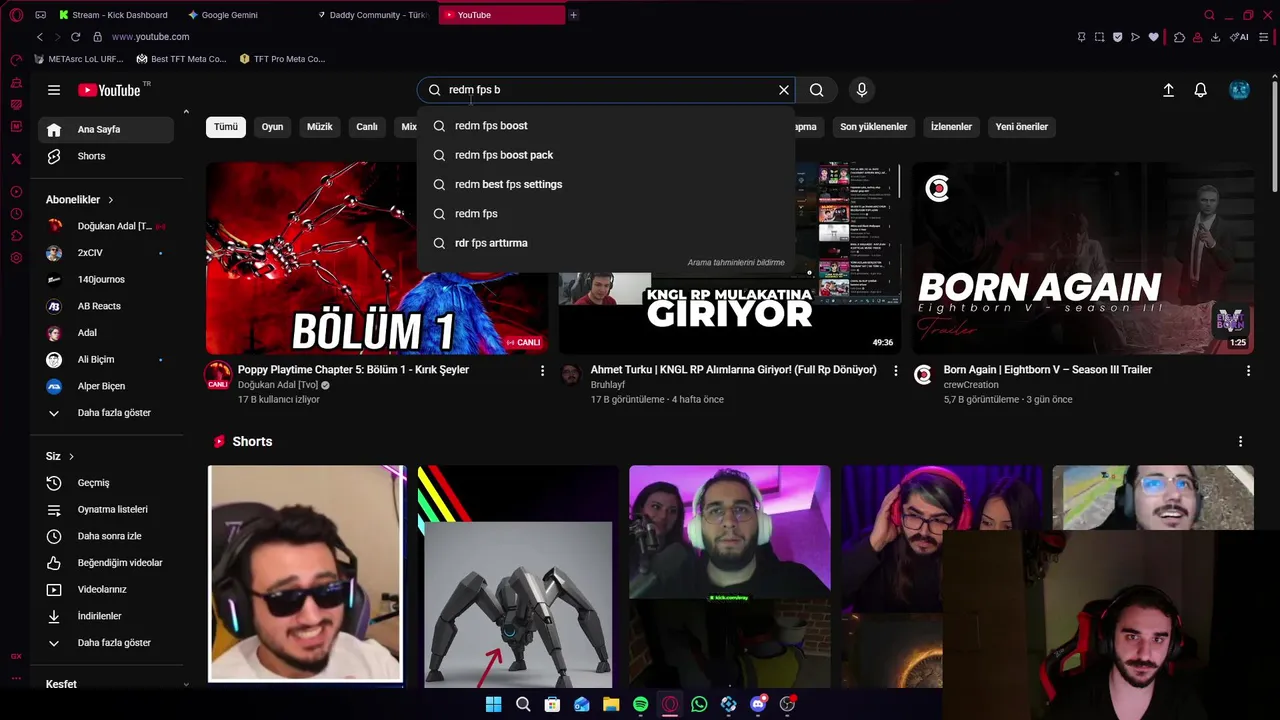The width and height of the screenshot is (1280, 720).
Task: Choose suggestion "redm fps boost pack"
Action: click(x=606, y=155)
